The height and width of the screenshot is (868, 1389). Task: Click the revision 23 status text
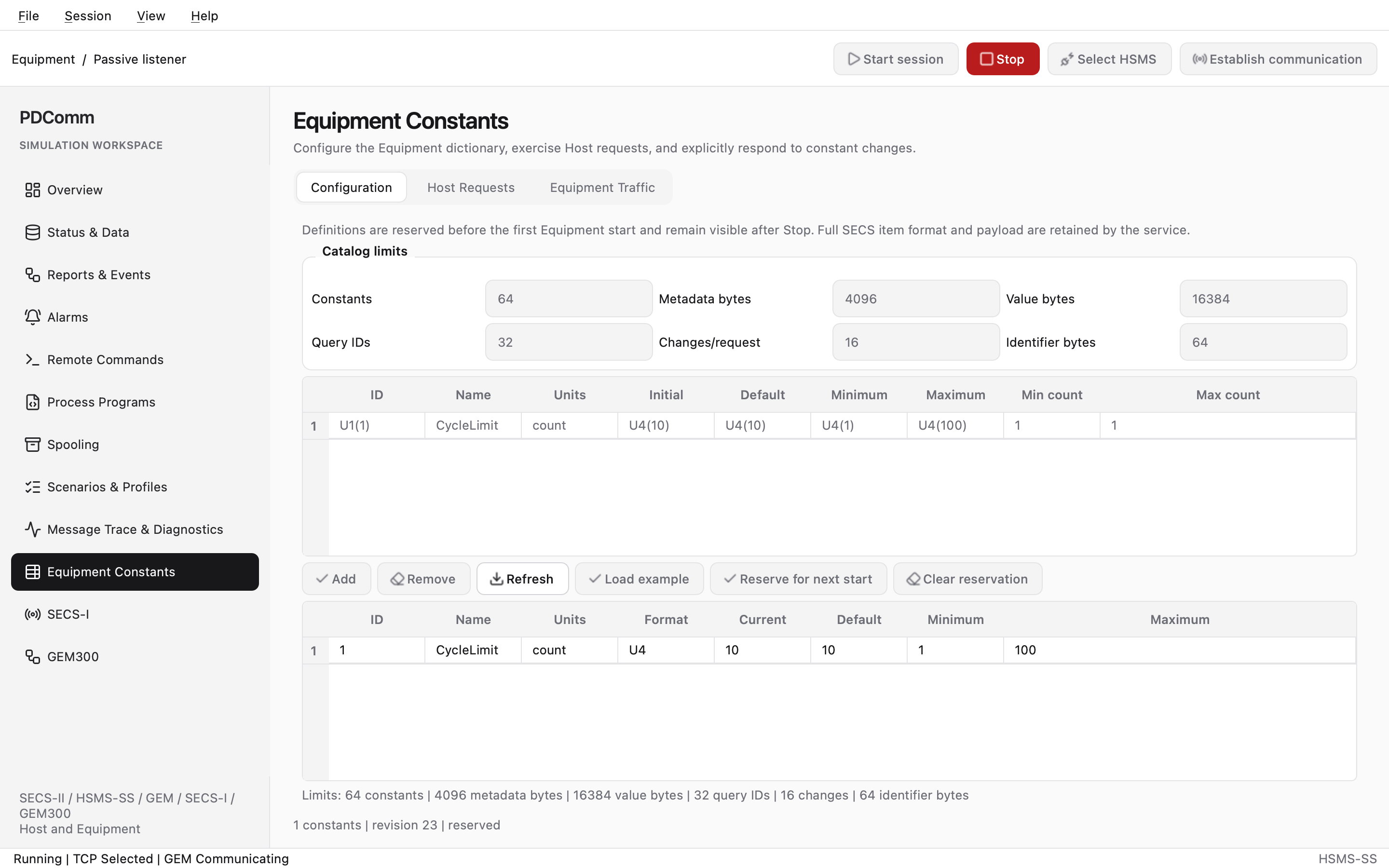405,825
